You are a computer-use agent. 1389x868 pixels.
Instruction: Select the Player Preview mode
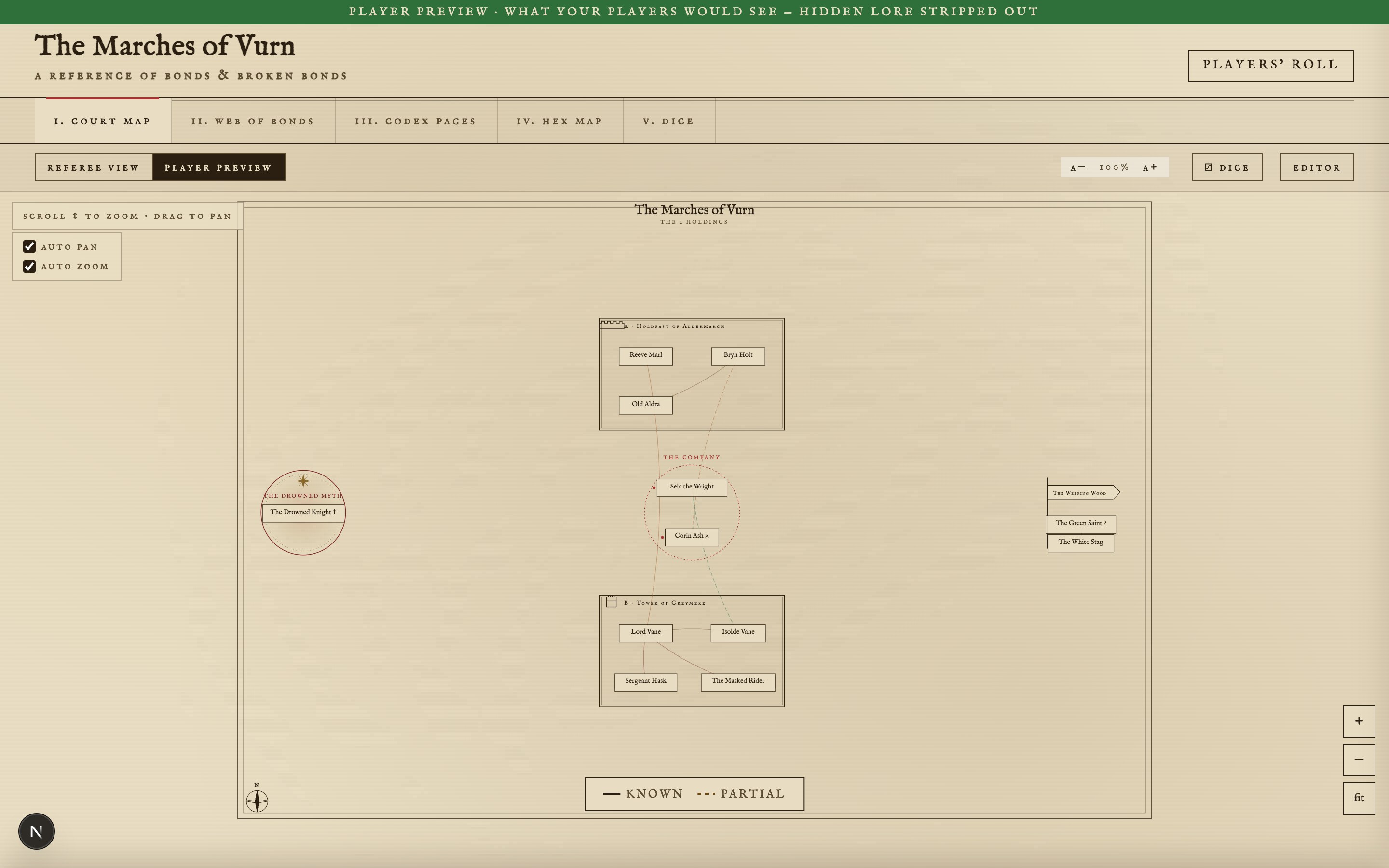pos(218,168)
